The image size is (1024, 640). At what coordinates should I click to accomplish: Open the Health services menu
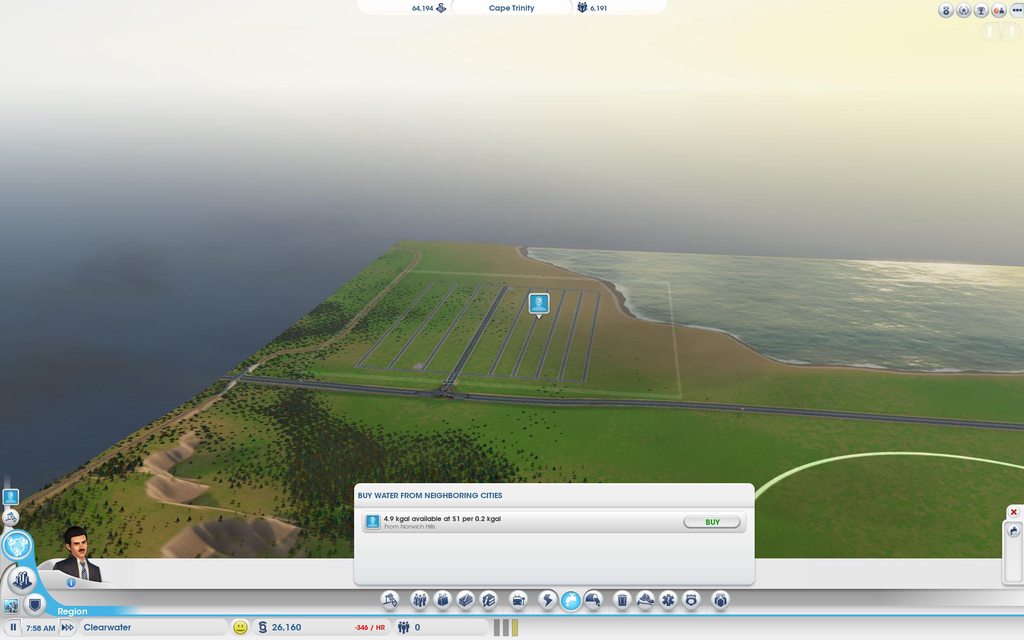point(667,600)
